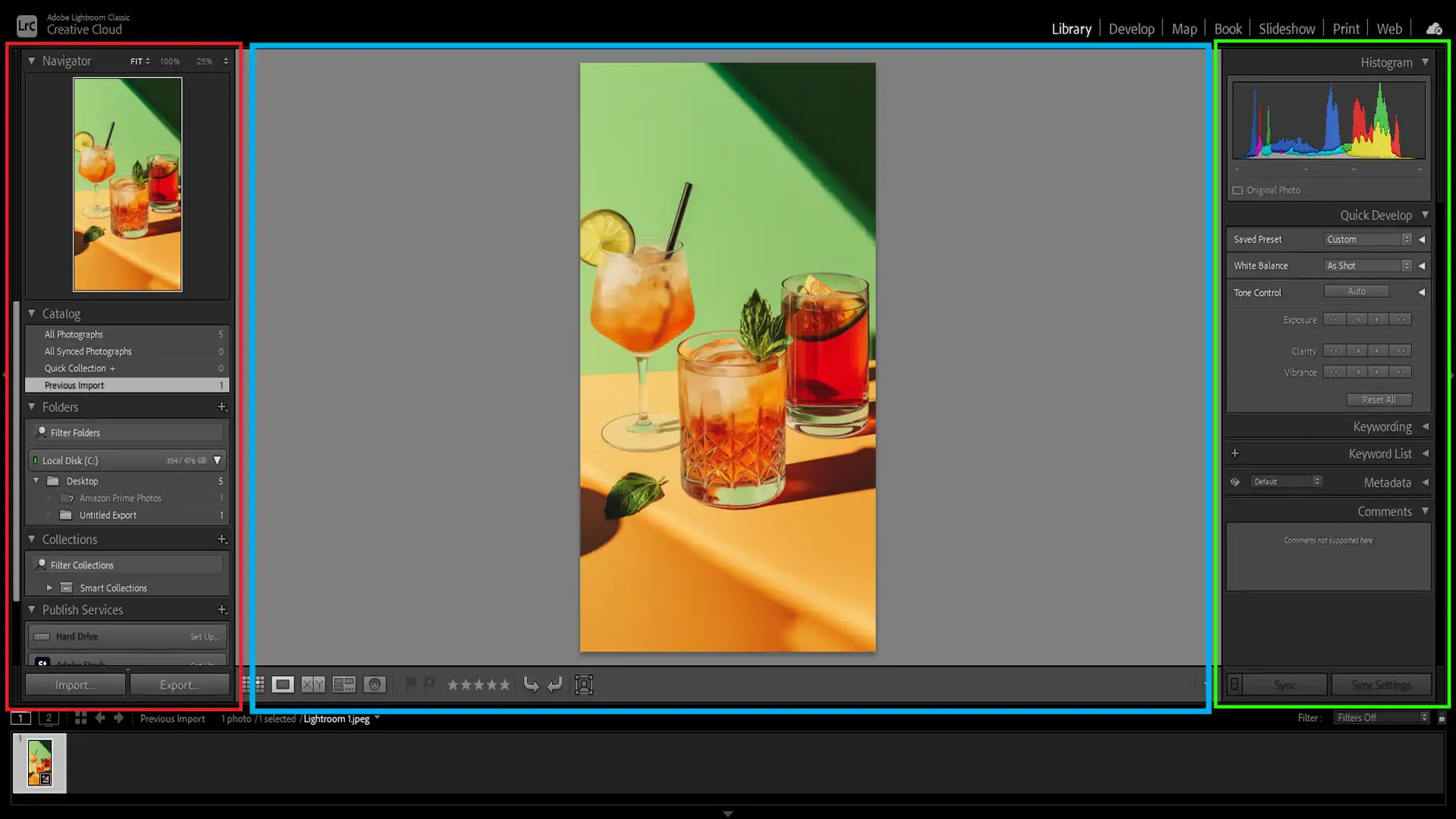Click Exposure single-step increase arrow
This screenshot has width=1456, height=819.
[x=1378, y=320]
